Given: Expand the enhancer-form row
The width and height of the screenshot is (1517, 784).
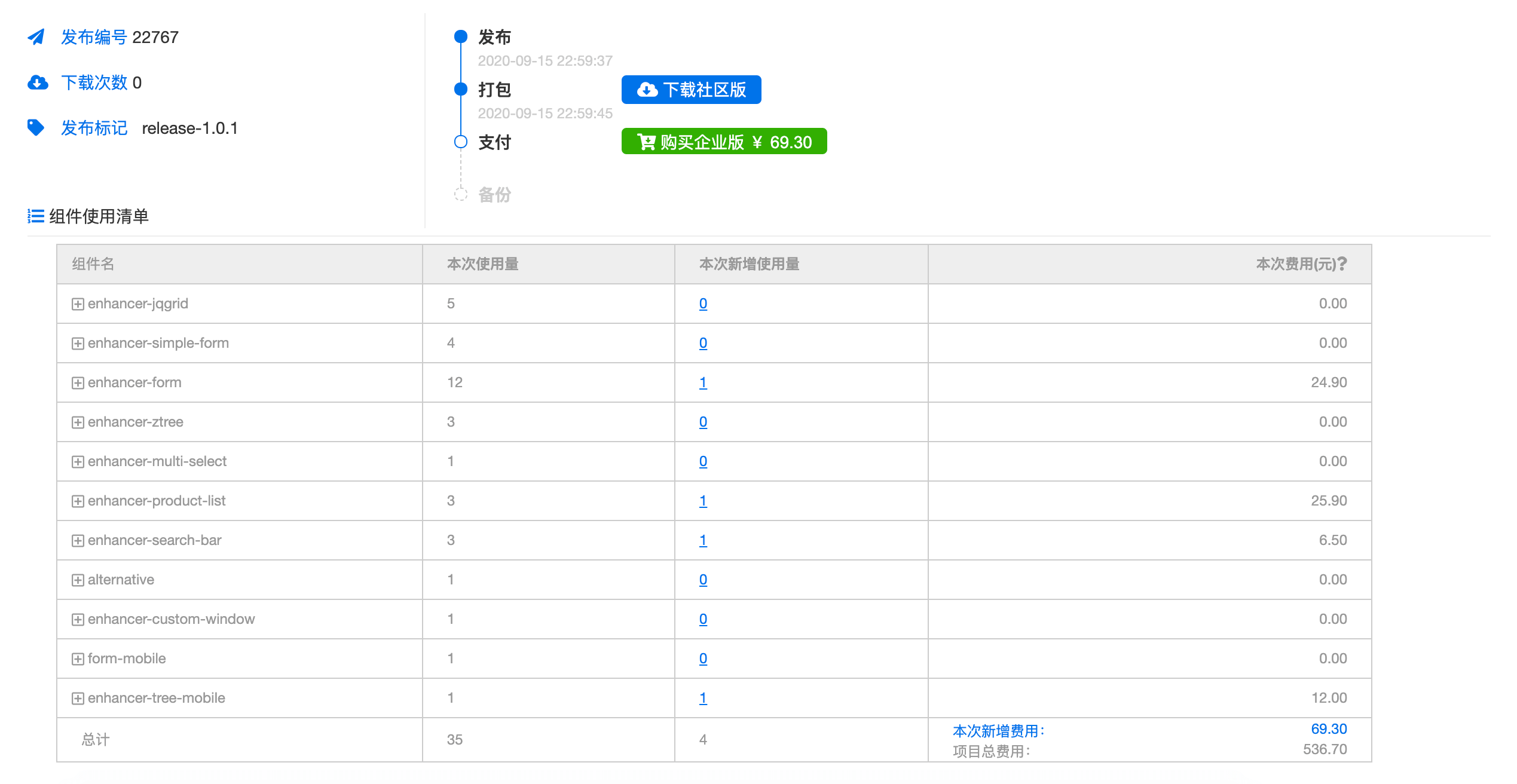Looking at the screenshot, I should click(78, 383).
